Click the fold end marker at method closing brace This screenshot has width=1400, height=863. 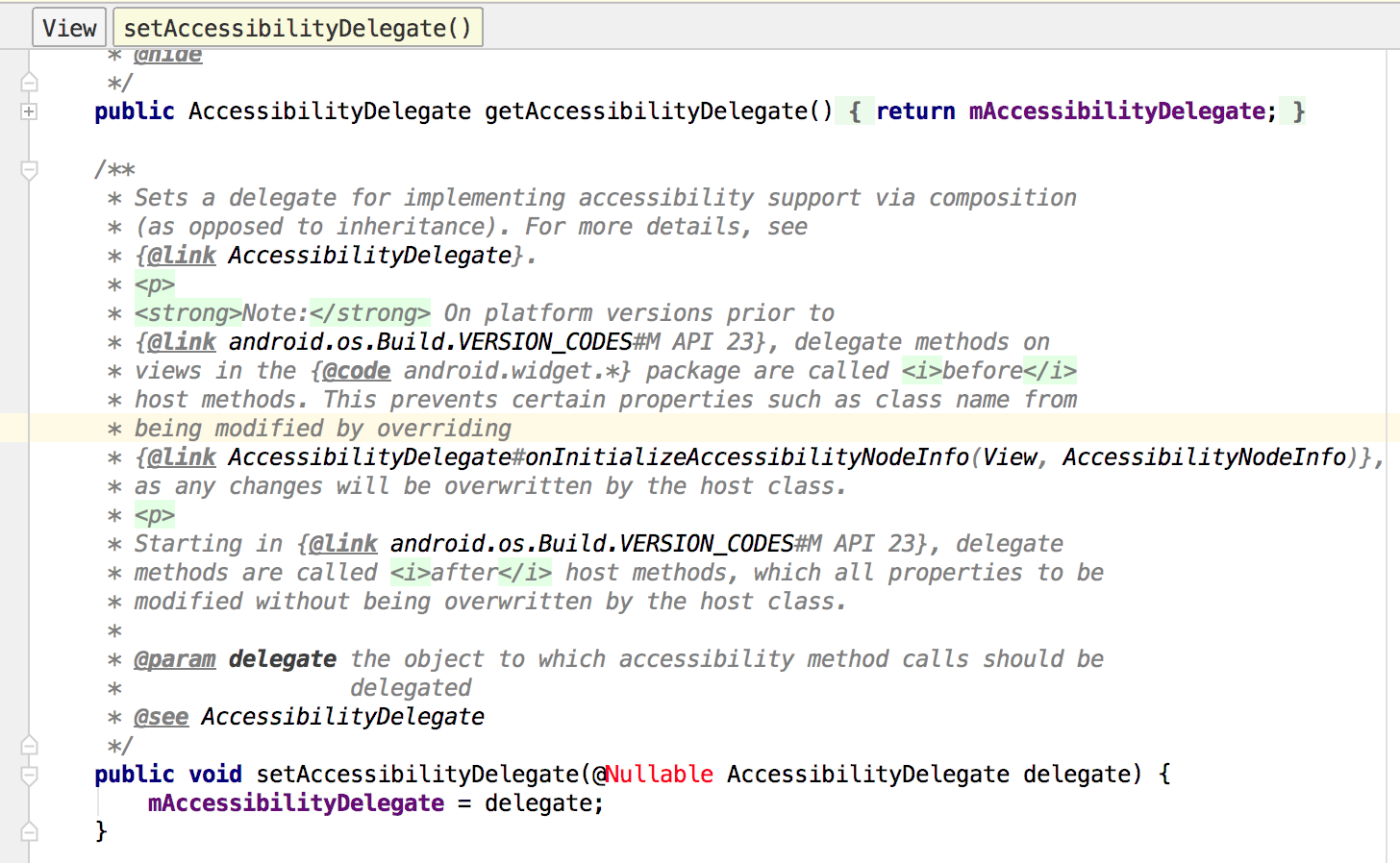(x=29, y=832)
